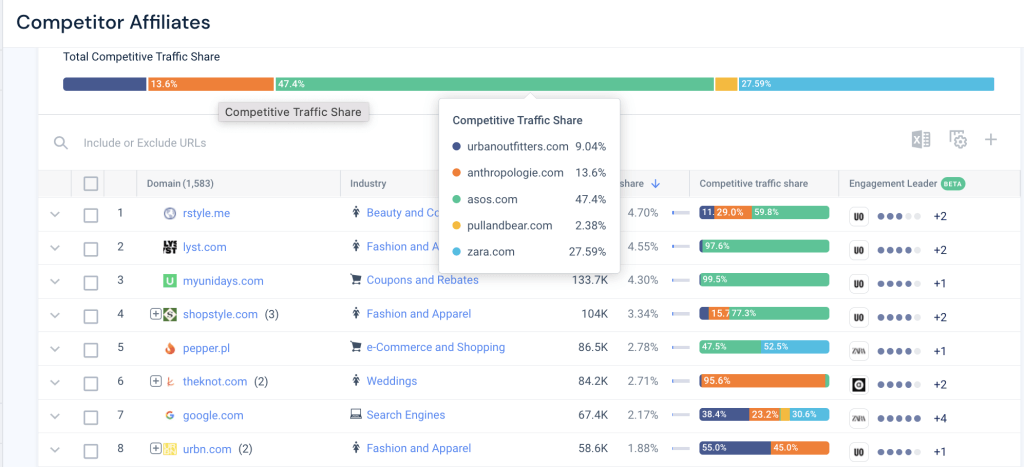Expand row 8 chevron on far left

[x=55, y=449]
